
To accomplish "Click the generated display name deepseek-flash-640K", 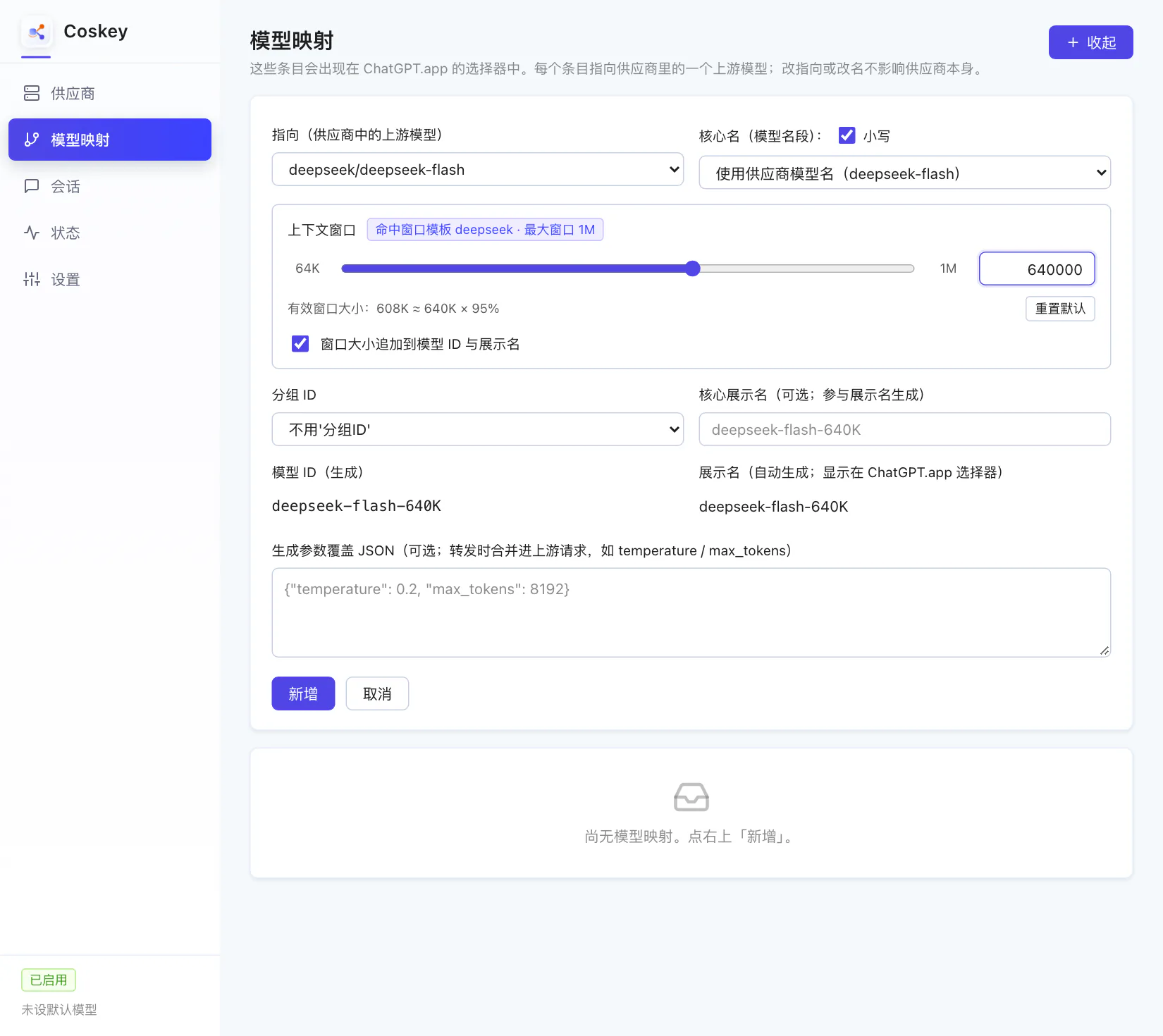I will coord(773,507).
